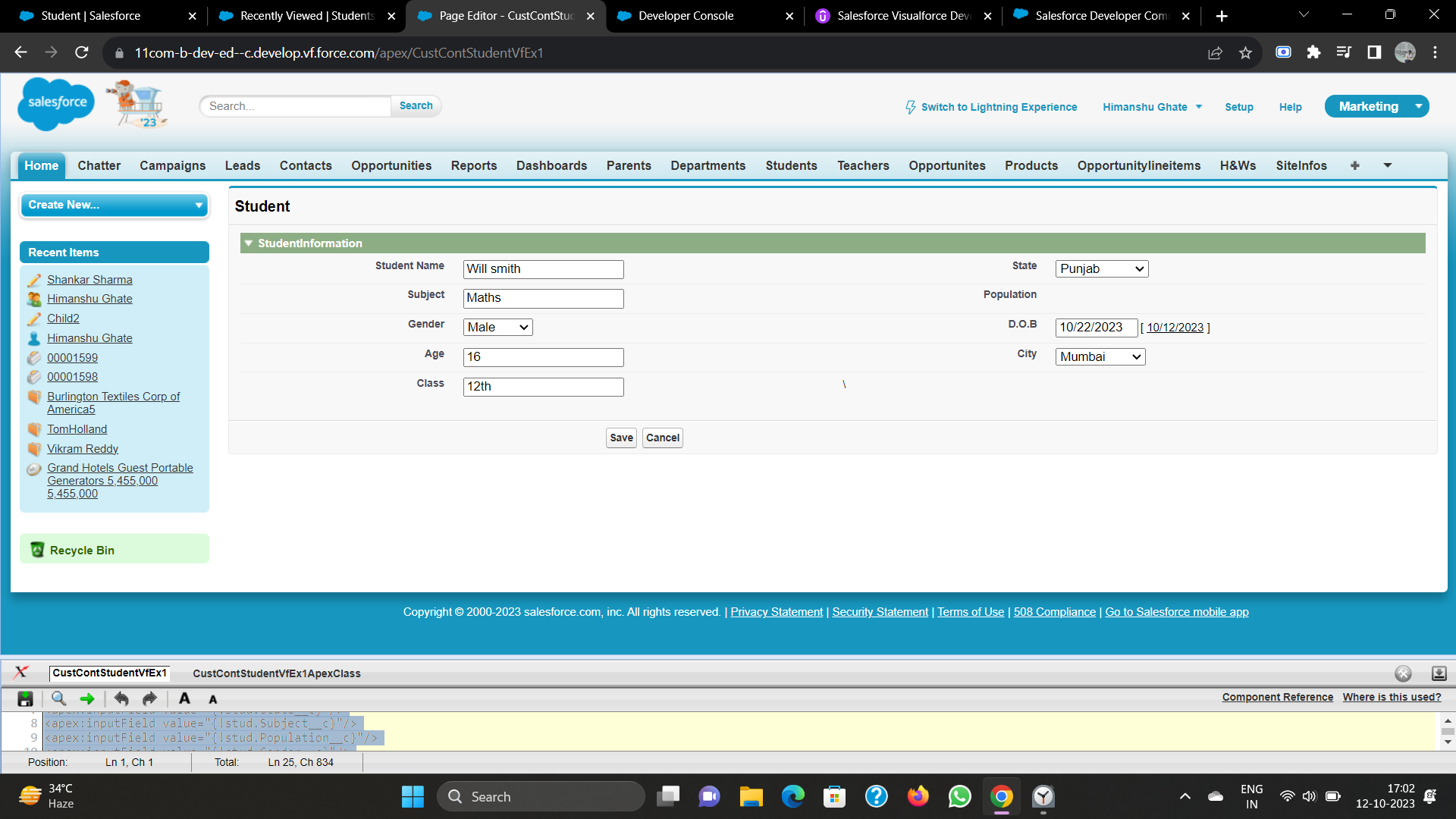Click the save icon in the page editor toolbar
The image size is (1456, 819).
pyautogui.click(x=25, y=698)
